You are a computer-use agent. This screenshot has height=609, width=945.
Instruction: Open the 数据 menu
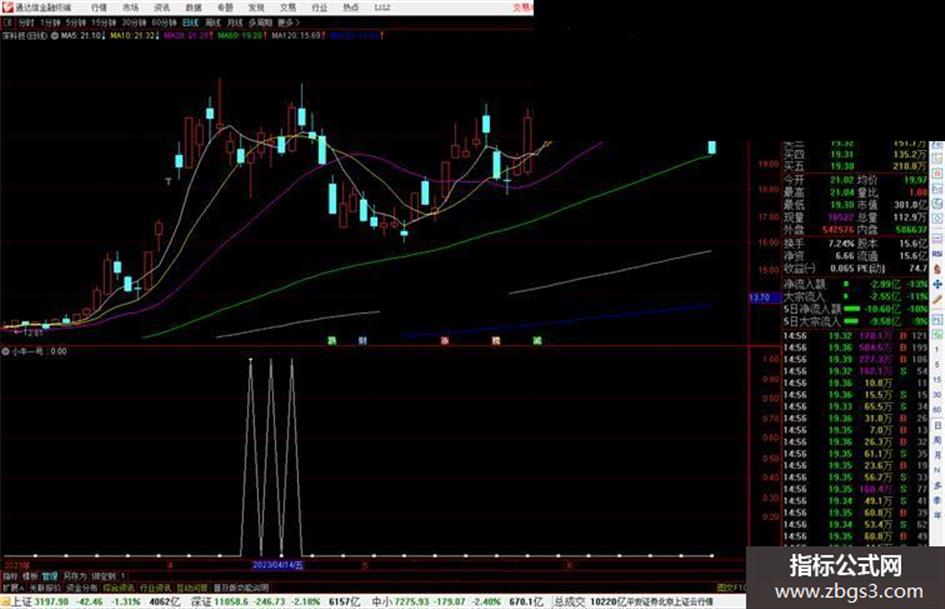click(193, 7)
